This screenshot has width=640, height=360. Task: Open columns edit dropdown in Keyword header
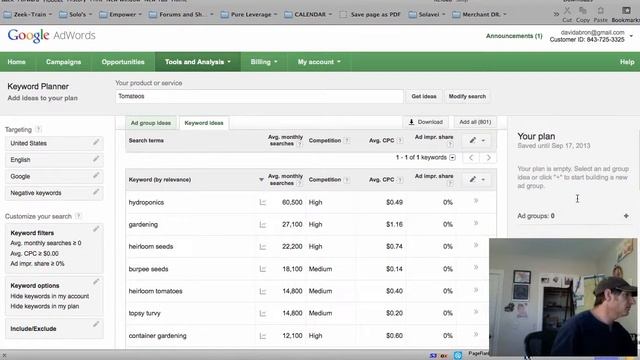click(x=477, y=180)
